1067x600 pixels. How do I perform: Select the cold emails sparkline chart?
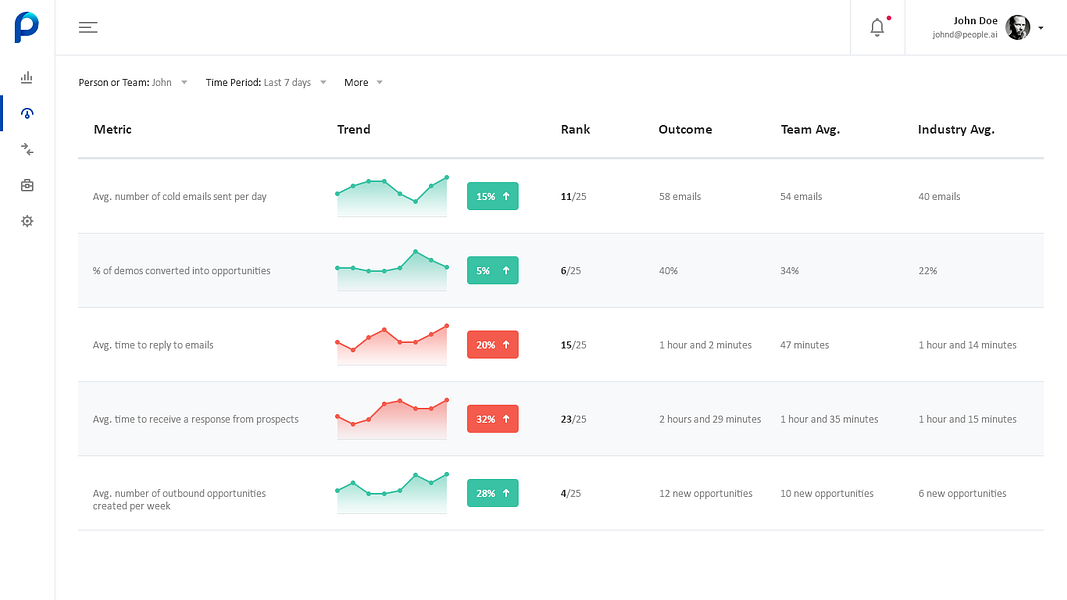pyautogui.click(x=392, y=196)
